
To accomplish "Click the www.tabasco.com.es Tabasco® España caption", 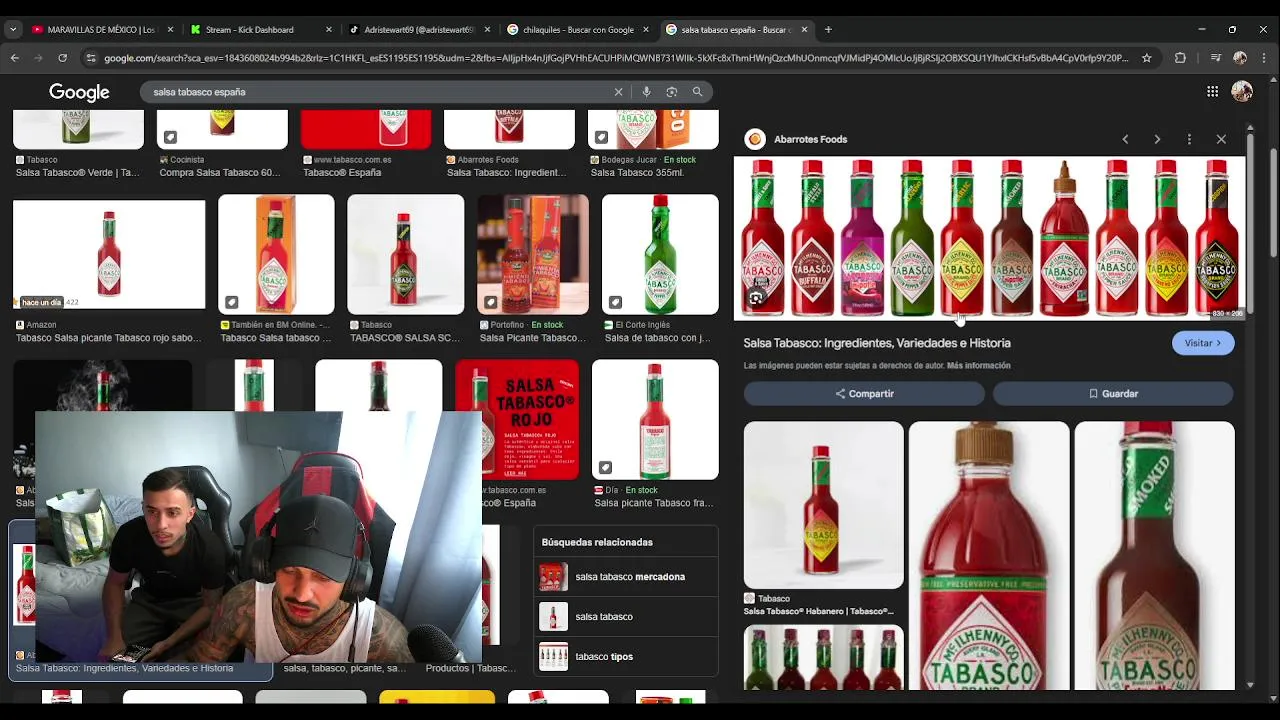I will click(342, 173).
